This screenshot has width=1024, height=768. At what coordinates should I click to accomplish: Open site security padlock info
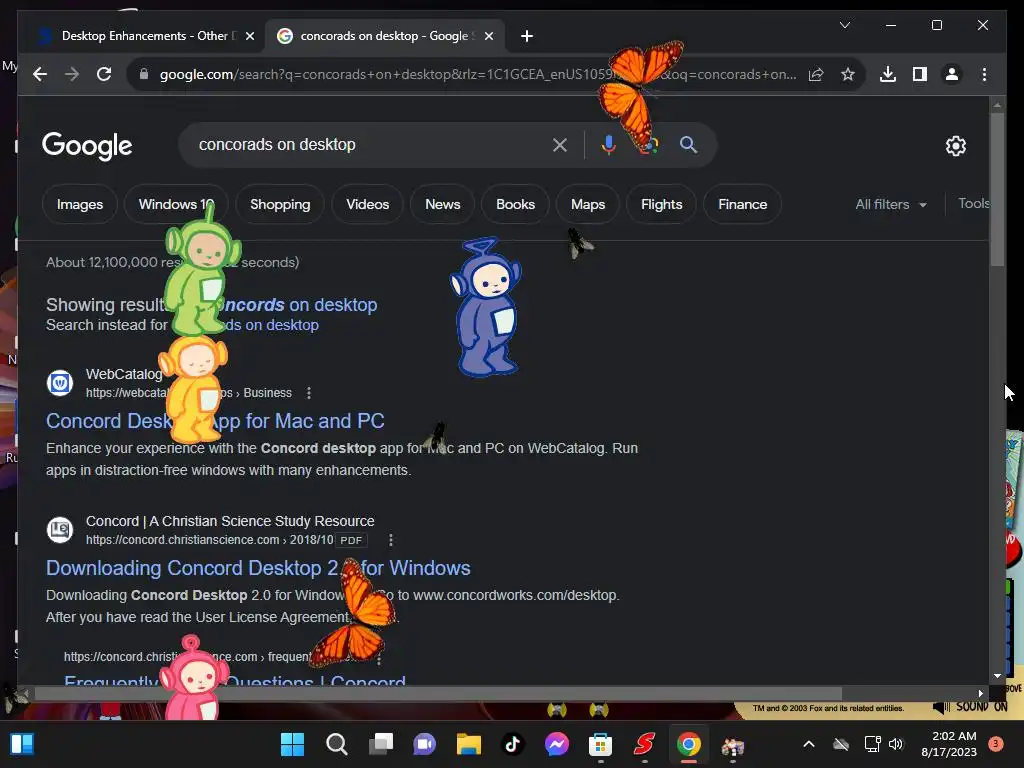[x=144, y=74]
